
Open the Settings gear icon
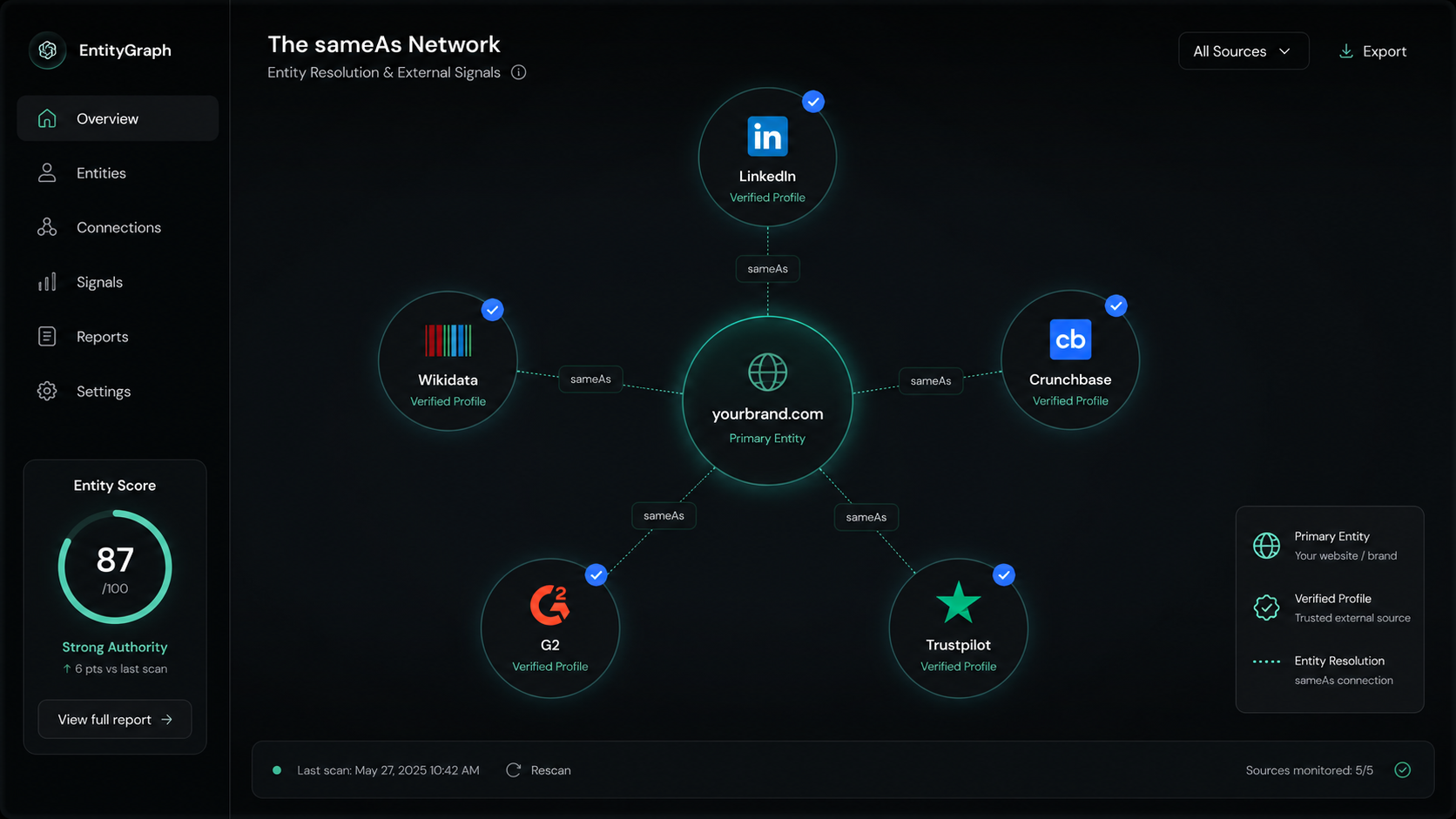point(47,392)
